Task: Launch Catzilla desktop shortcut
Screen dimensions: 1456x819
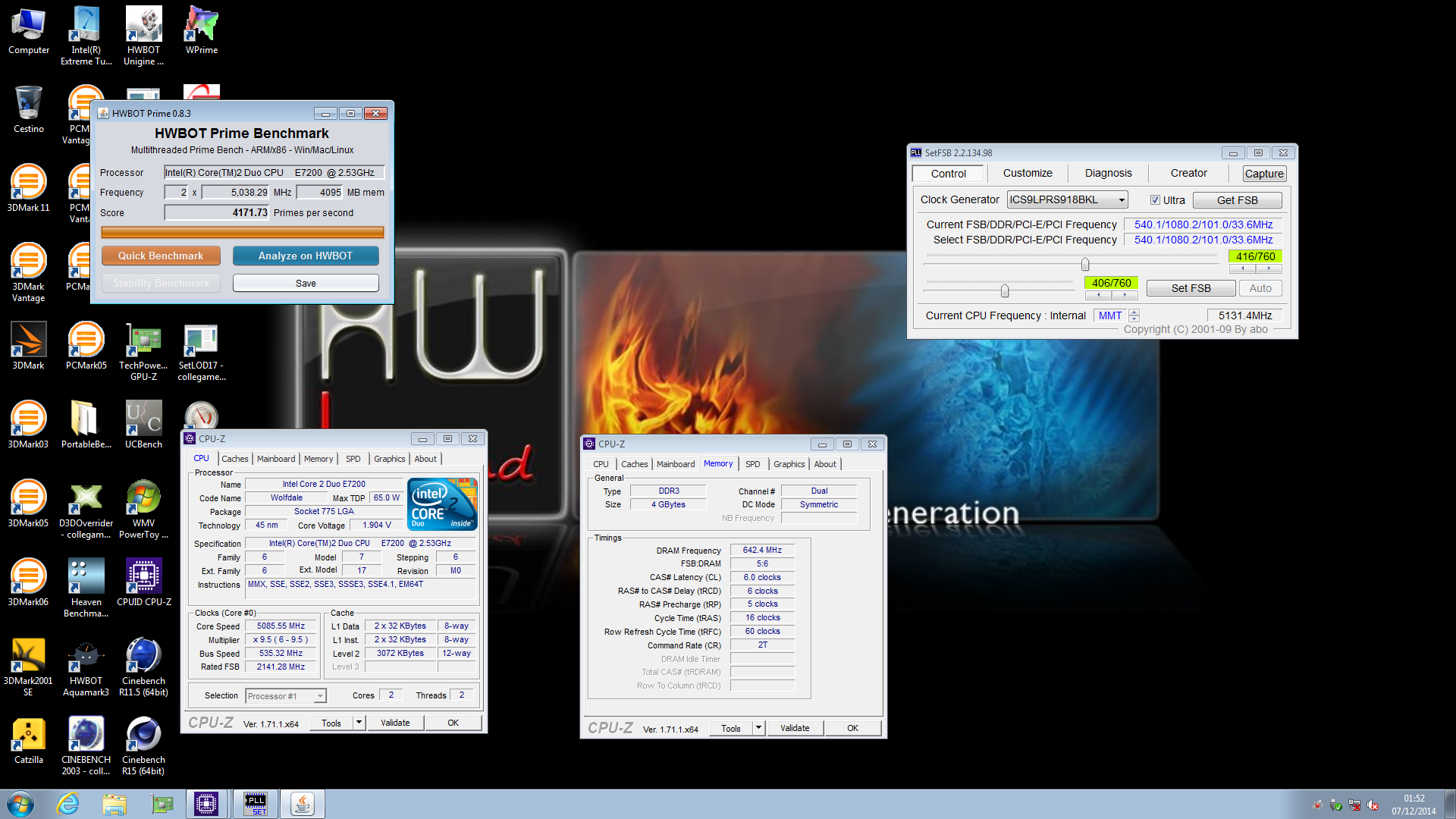Action: pyautogui.click(x=29, y=741)
